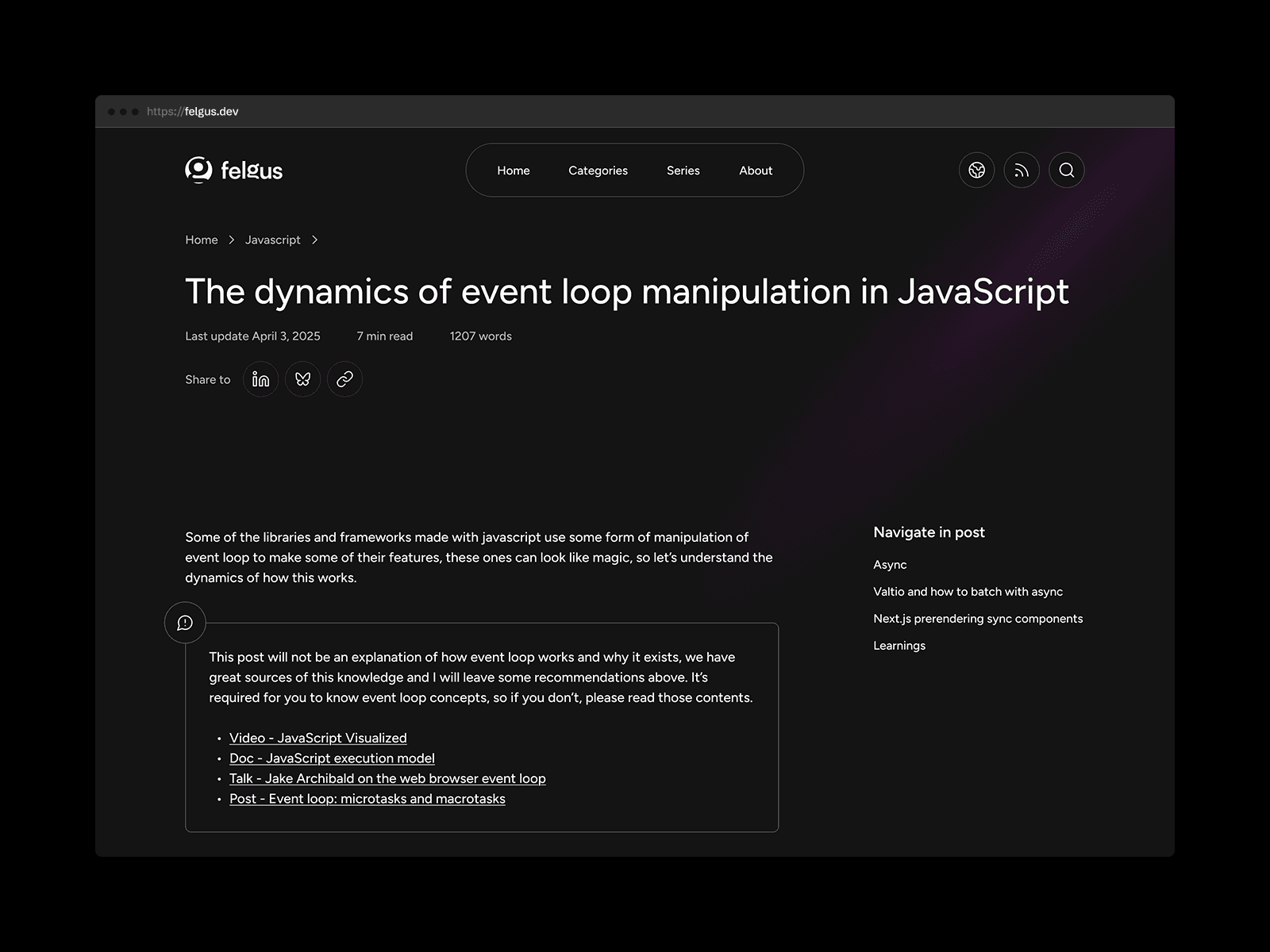1270x952 pixels.
Task: Open Jake Archibald talk link
Action: [387, 778]
